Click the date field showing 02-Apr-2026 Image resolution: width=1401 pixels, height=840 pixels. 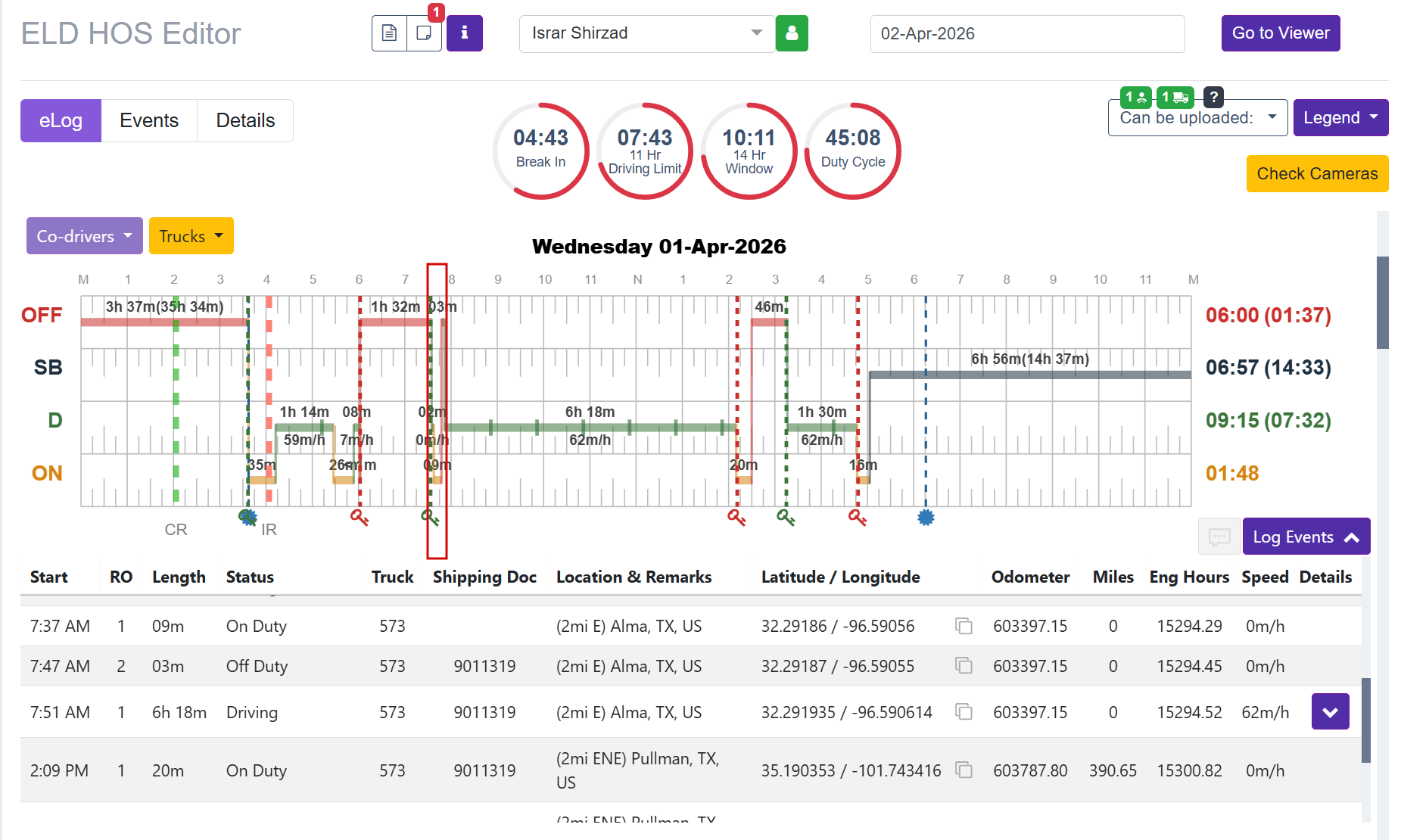point(1027,34)
